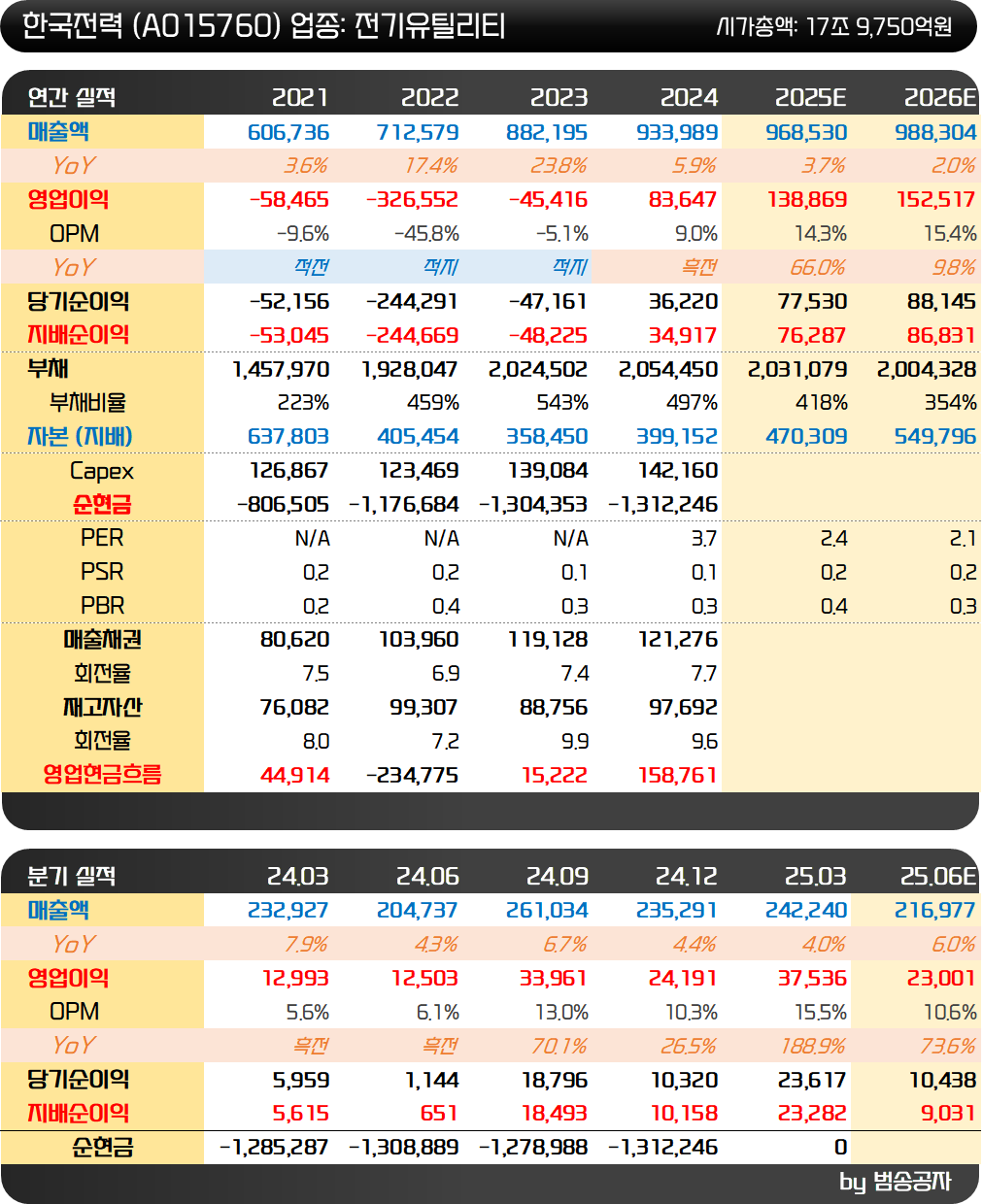The height and width of the screenshot is (1204, 982).
Task: Select quarterly operating profit '37,536'
Action: tap(813, 979)
